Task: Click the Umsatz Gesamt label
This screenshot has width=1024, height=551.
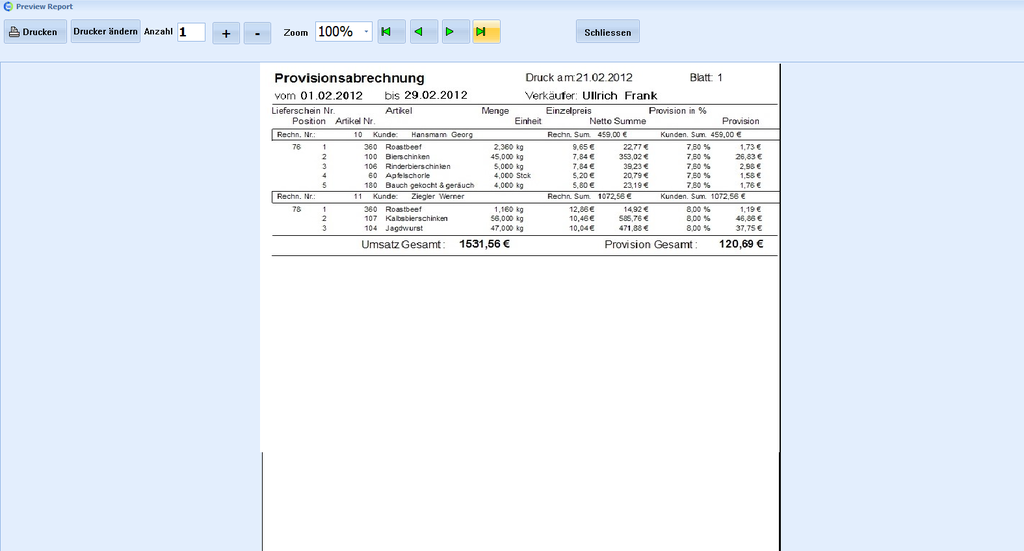Action: pyautogui.click(x=403, y=245)
